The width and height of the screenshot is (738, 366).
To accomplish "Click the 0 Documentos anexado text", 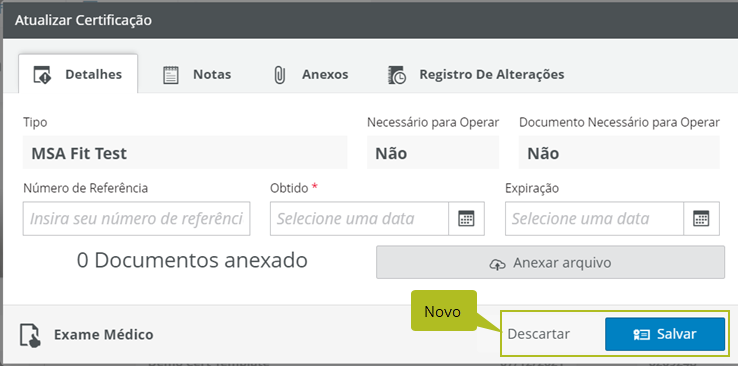I will point(192,260).
